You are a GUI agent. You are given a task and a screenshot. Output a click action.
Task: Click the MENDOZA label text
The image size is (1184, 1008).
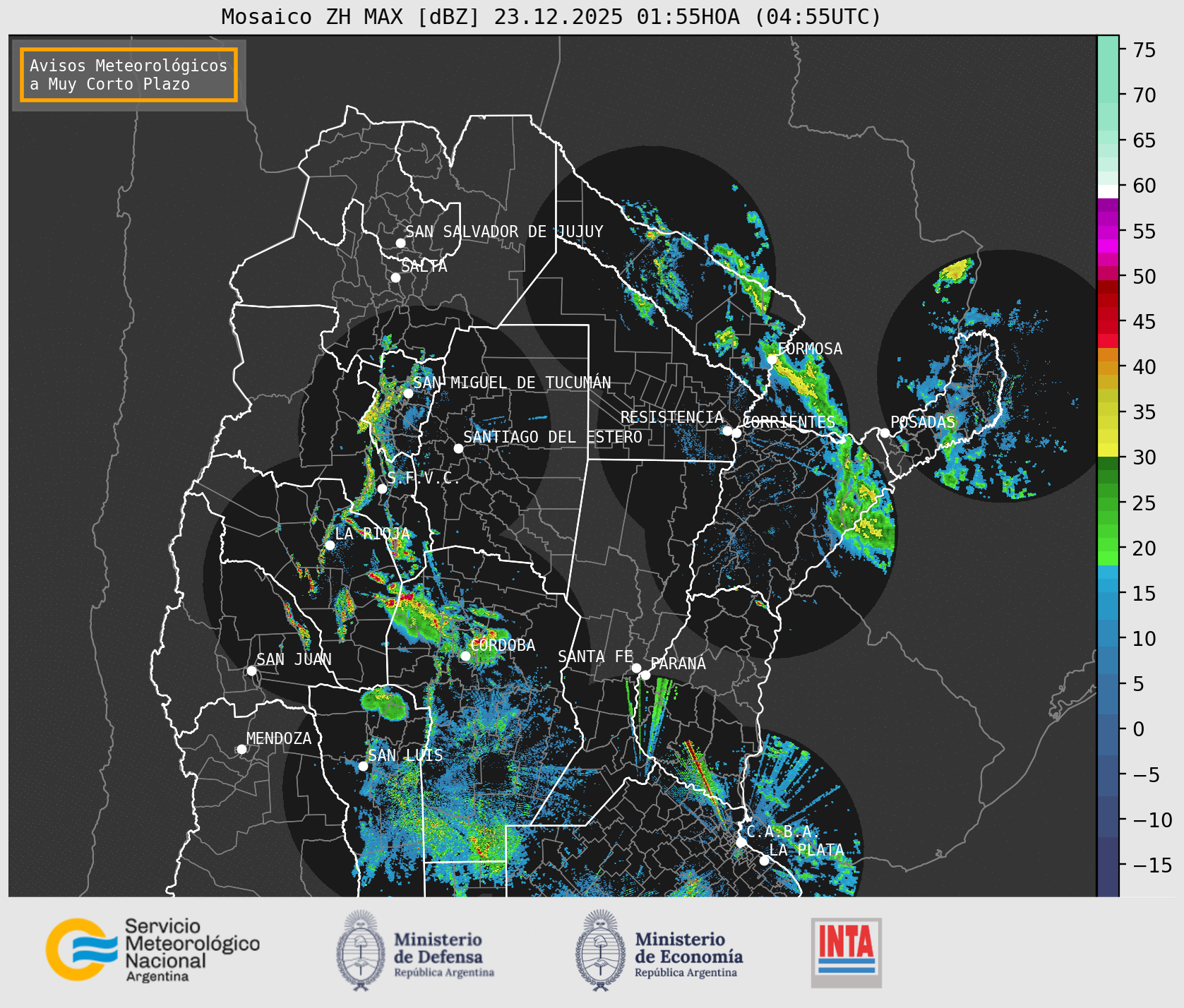pyautogui.click(x=279, y=738)
